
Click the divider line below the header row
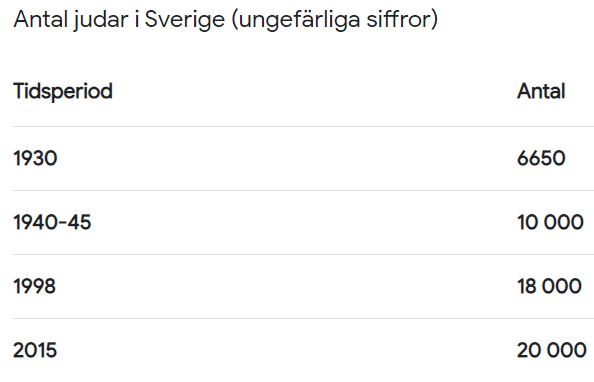tap(303, 127)
